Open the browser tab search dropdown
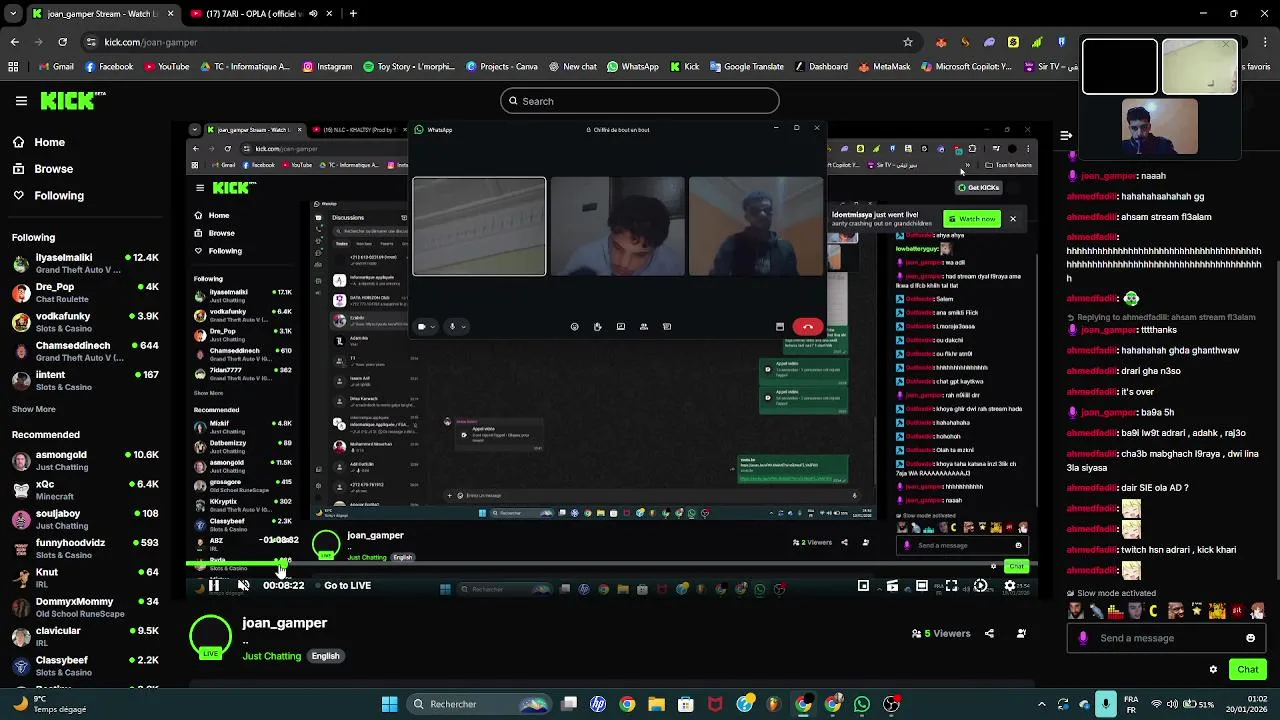Screen dimensions: 1280x720 click(x=12, y=14)
